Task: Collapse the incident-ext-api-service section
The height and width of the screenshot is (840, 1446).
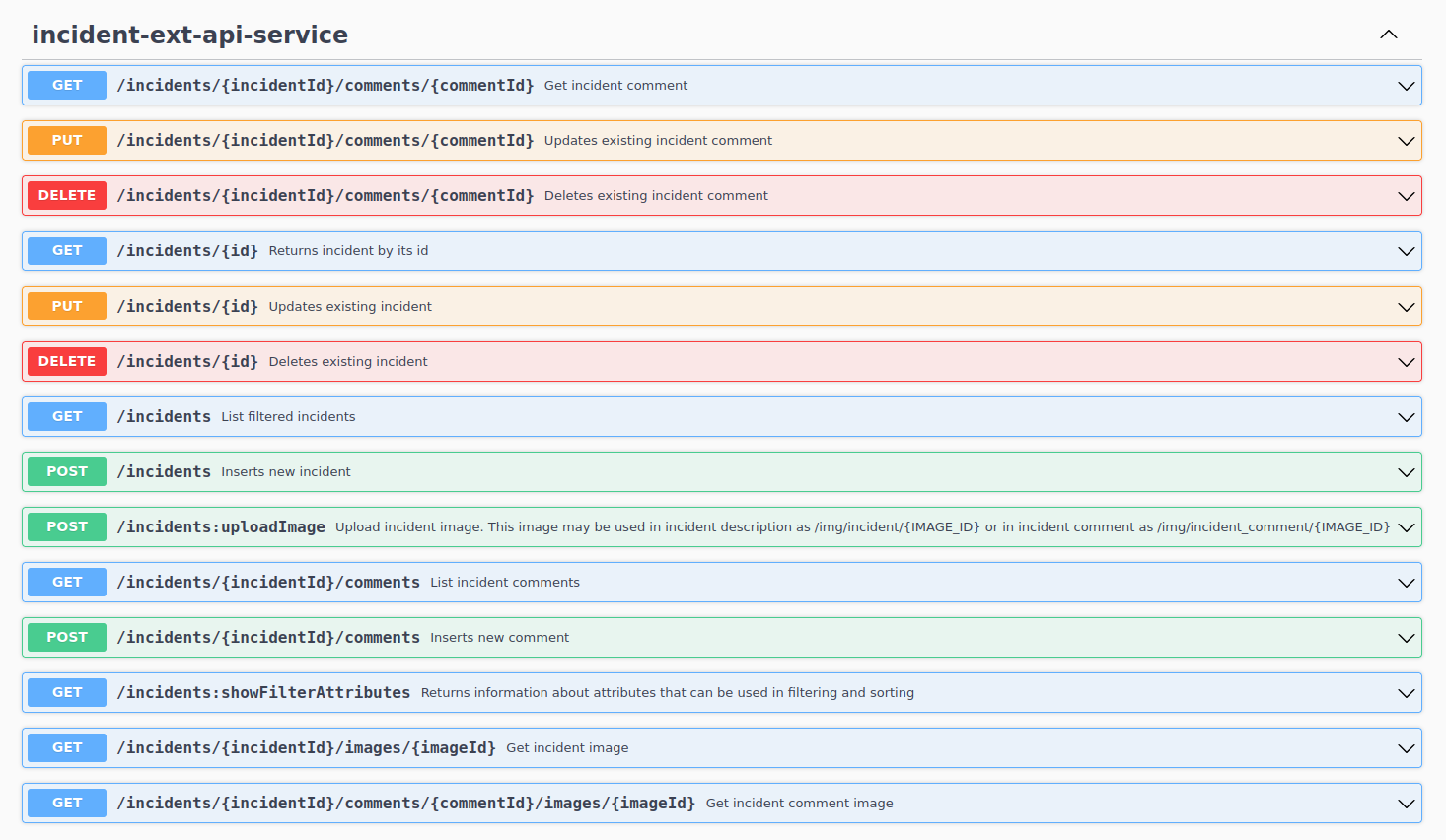Action: 1388,35
